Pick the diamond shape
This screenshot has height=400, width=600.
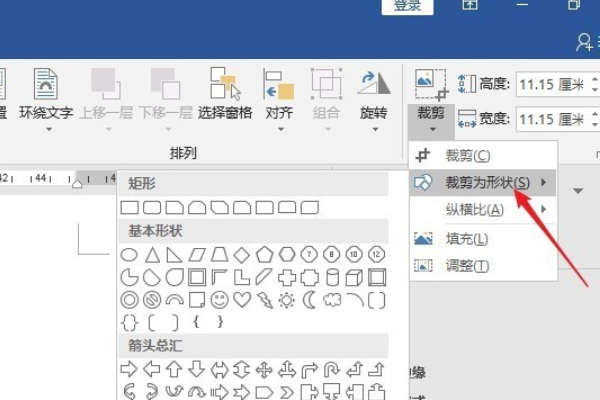click(x=241, y=255)
